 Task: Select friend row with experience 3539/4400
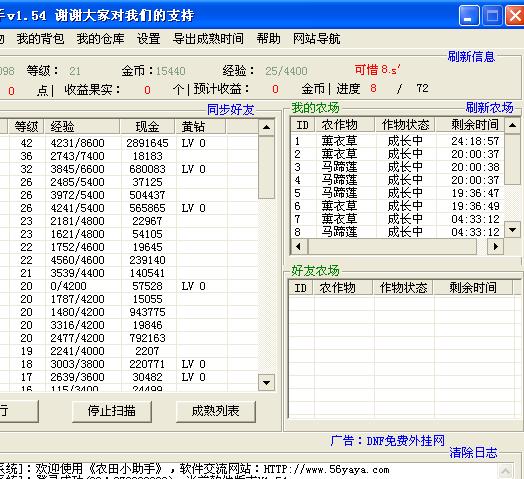pyautogui.click(x=129, y=273)
